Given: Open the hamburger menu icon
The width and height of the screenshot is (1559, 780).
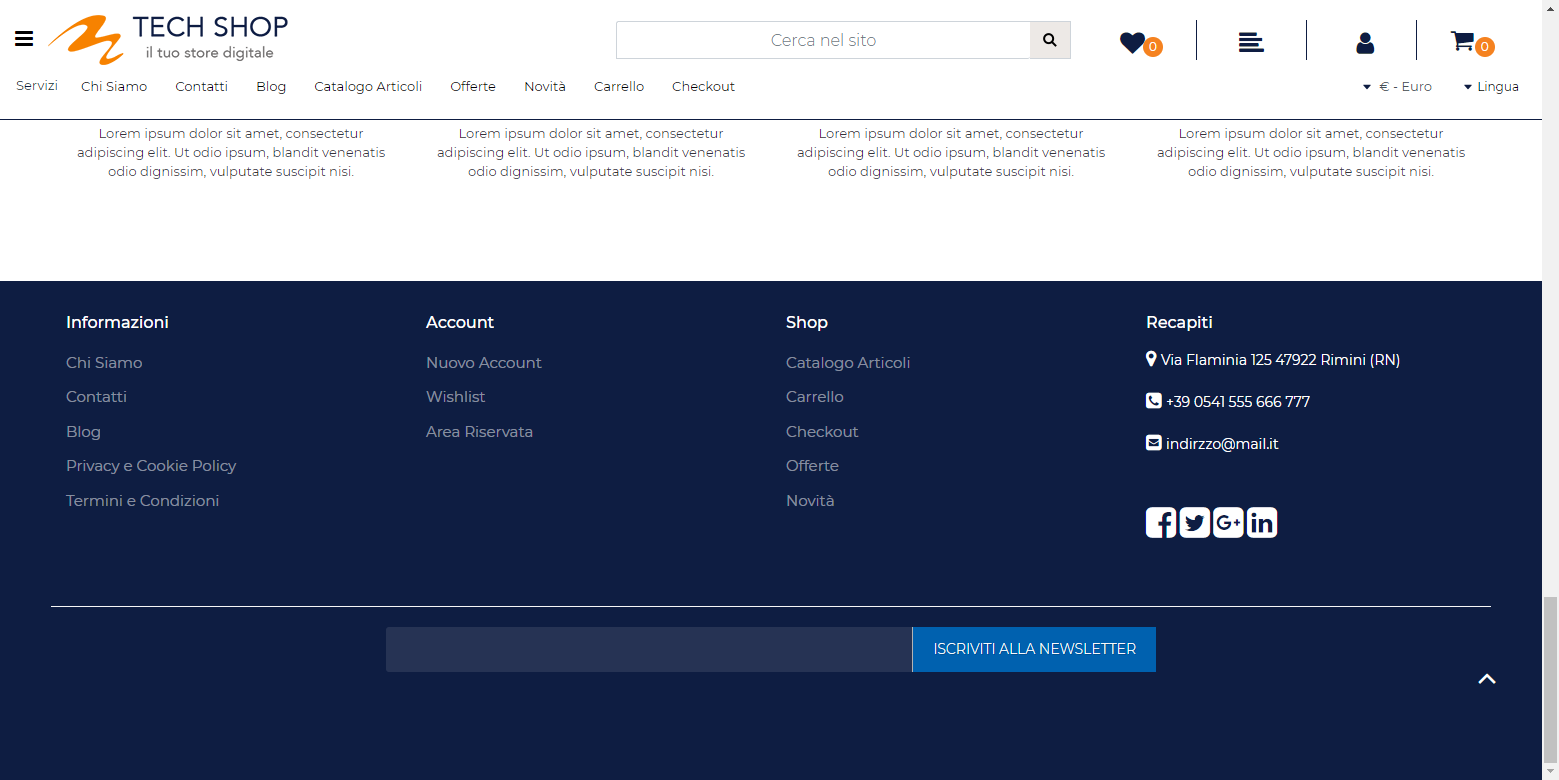Looking at the screenshot, I should pos(24,39).
